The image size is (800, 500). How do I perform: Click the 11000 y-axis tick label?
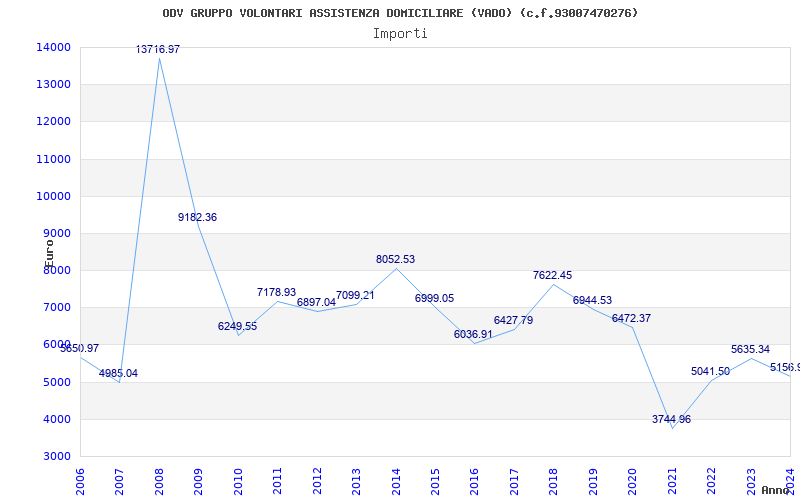pos(53,159)
